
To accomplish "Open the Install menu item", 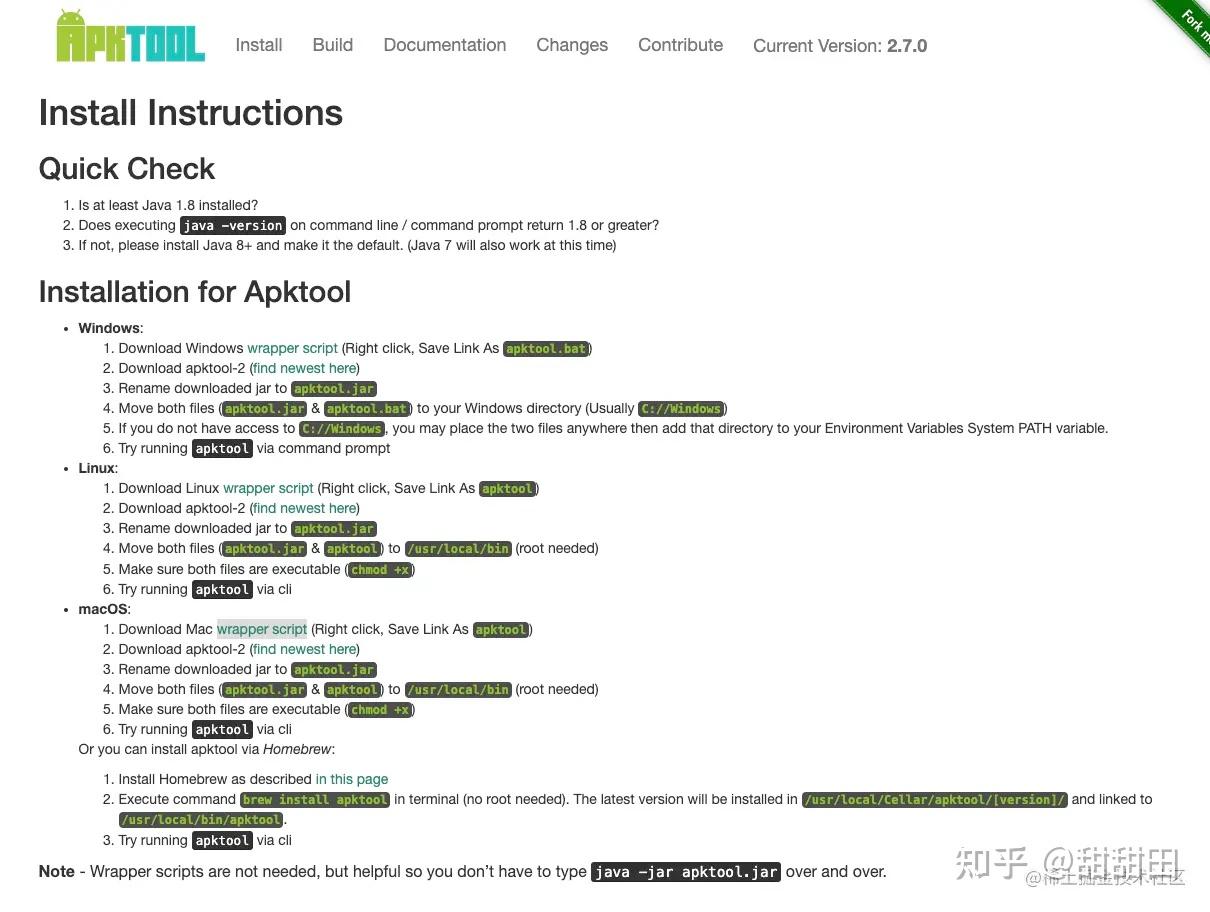I will (259, 45).
